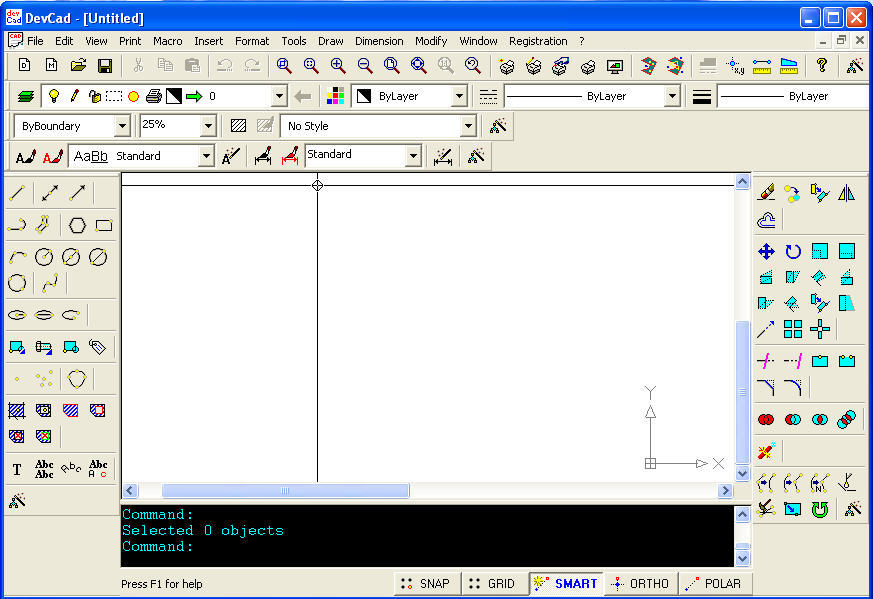Open the No Style hatch dropdown
Image resolution: width=873 pixels, height=599 pixels.
click(468, 125)
